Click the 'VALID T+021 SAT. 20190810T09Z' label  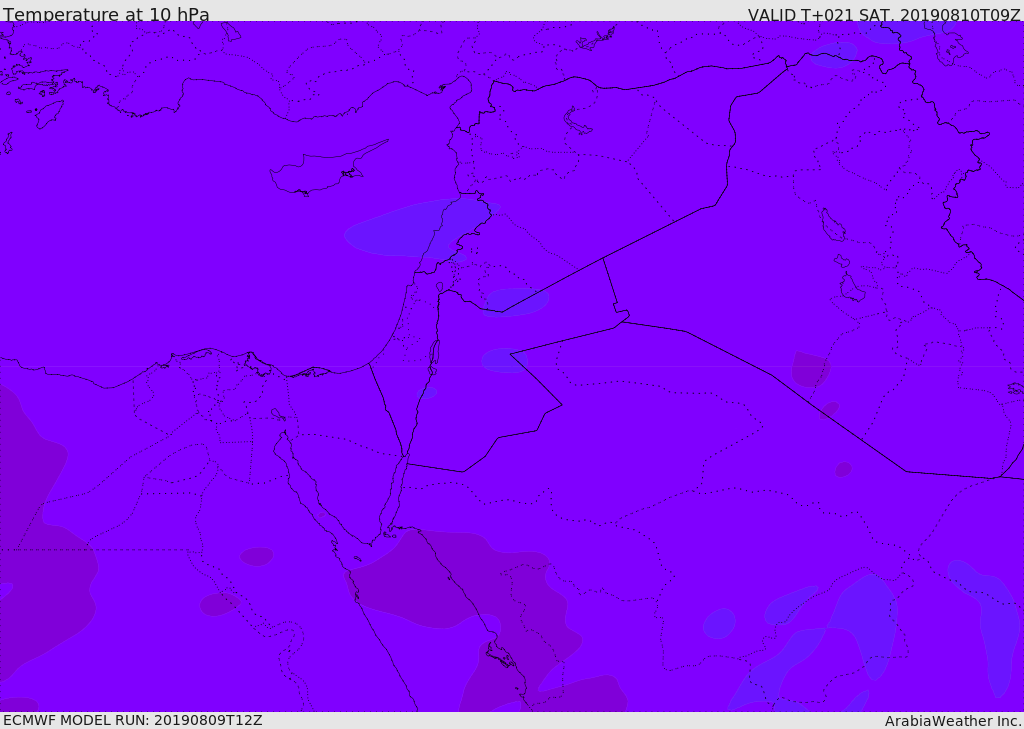pos(884,14)
